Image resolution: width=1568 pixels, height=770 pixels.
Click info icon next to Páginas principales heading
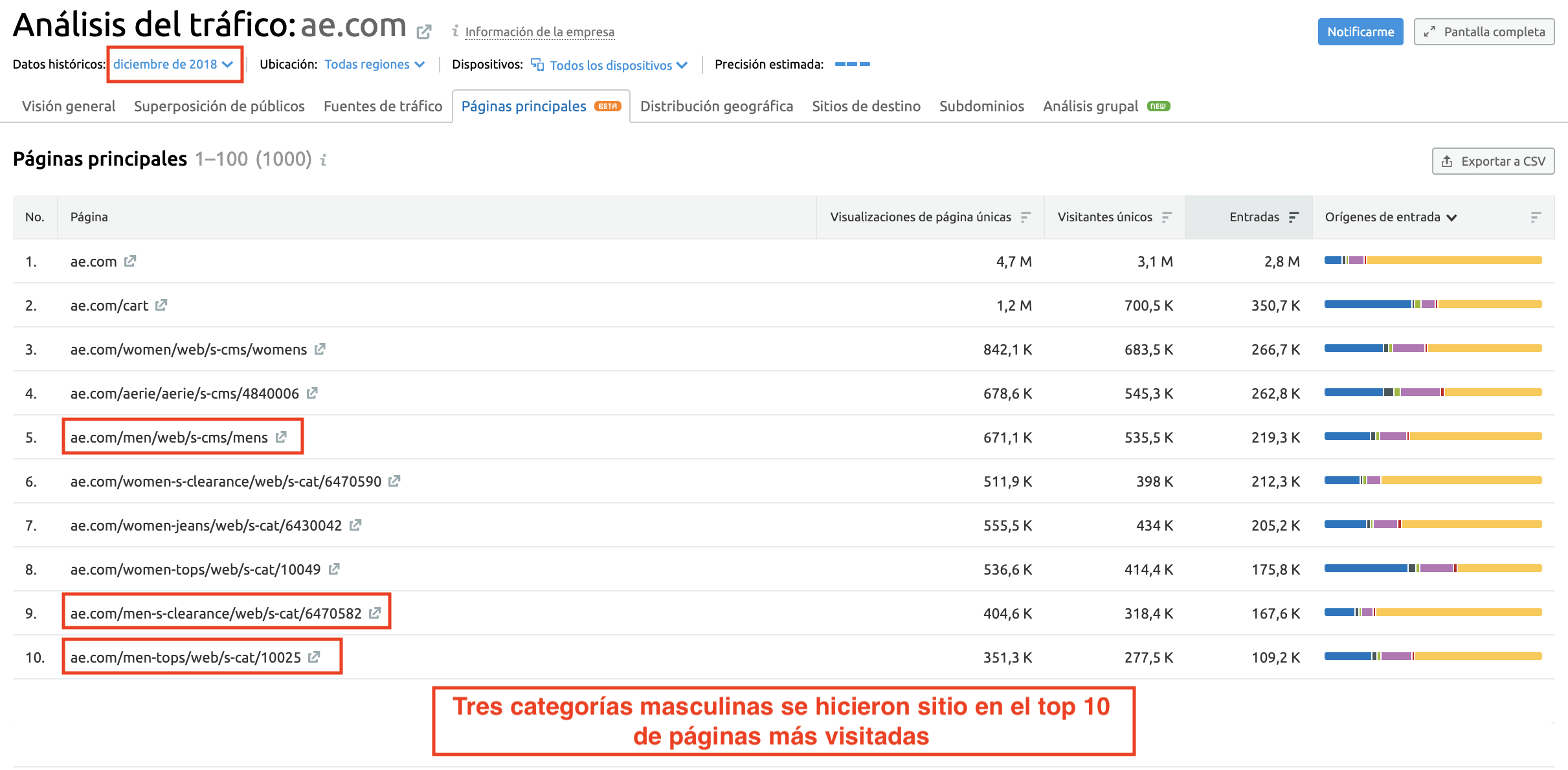pyautogui.click(x=323, y=159)
